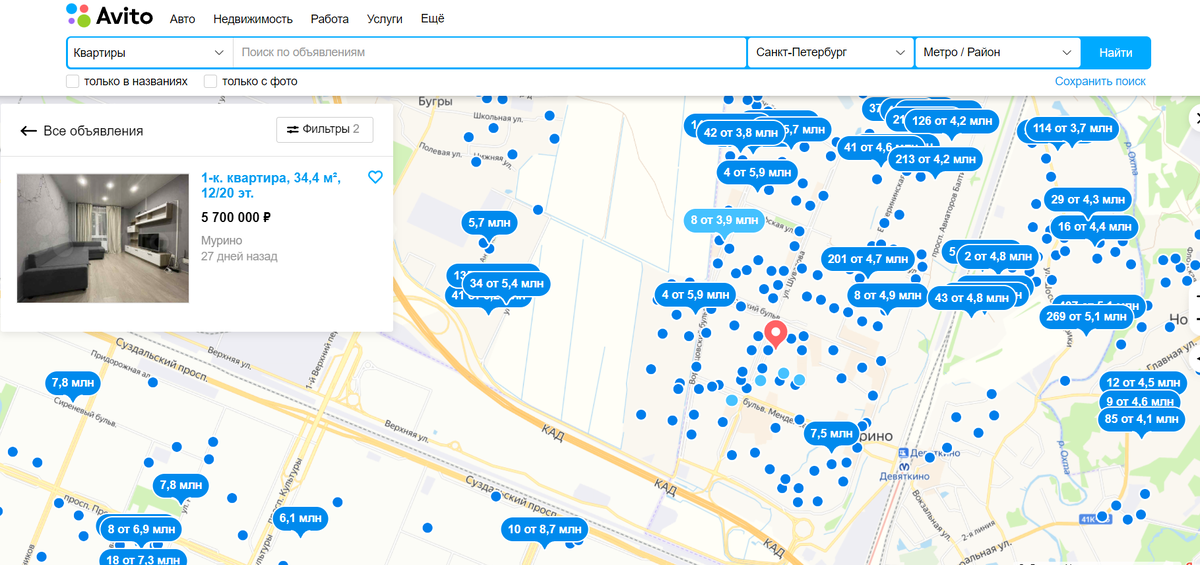Select the '12 от 4,5 млн' marker
Image resolution: width=1200 pixels, height=565 pixels.
click(x=1142, y=383)
